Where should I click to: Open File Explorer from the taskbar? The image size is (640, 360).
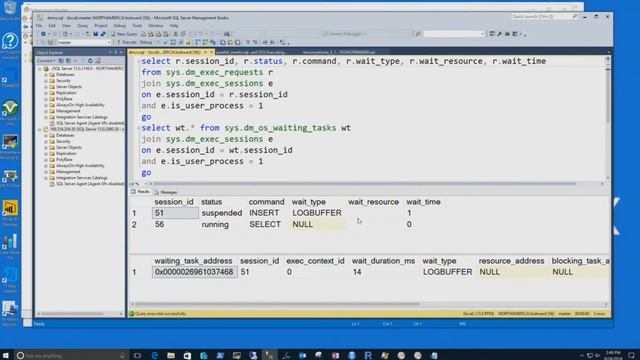pos(171,355)
